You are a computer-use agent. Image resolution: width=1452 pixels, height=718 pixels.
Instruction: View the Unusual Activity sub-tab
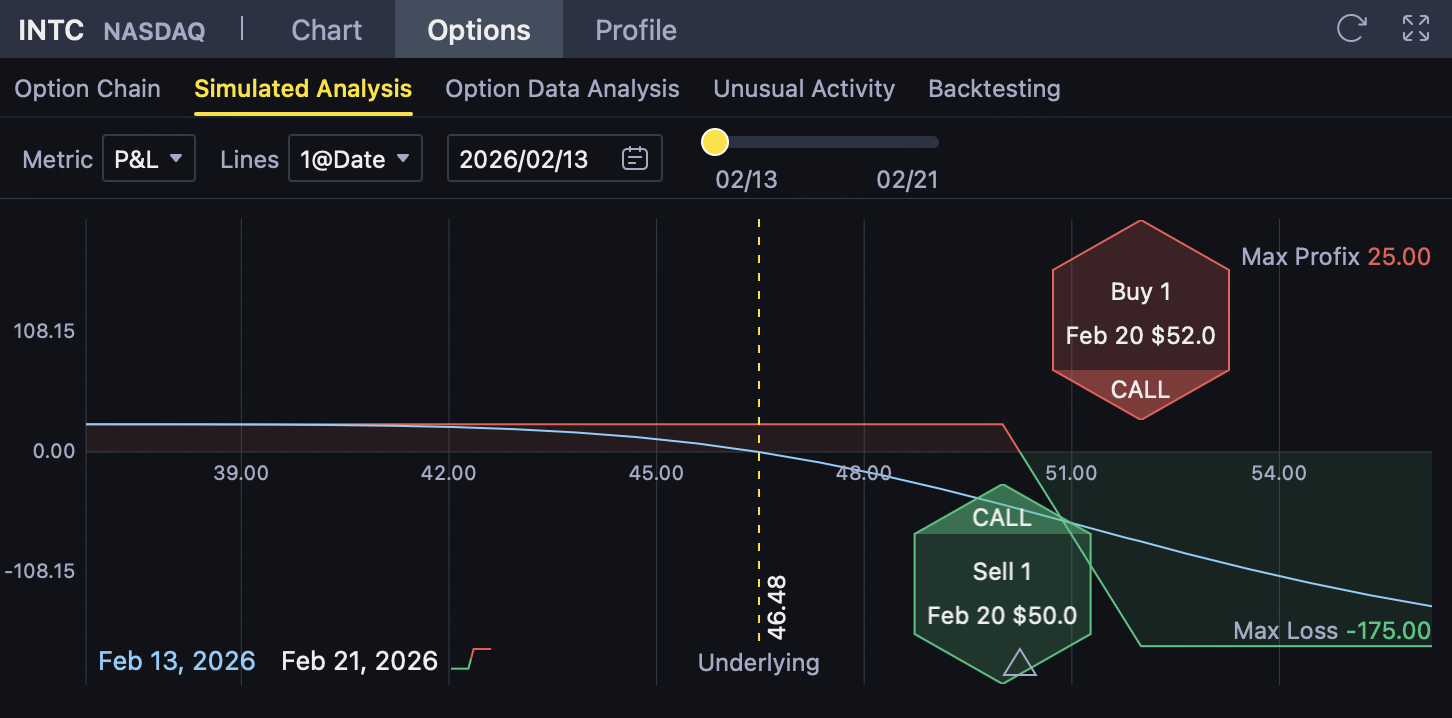(804, 89)
